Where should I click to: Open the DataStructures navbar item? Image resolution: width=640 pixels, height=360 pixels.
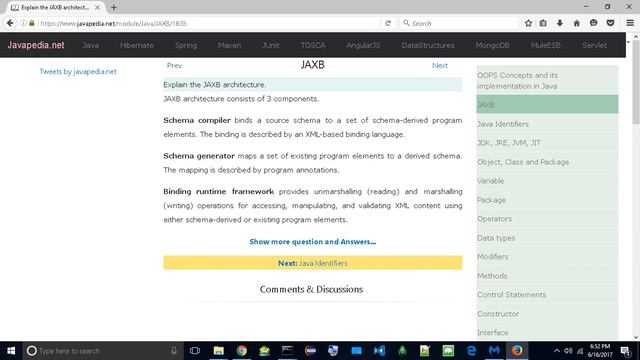tap(428, 45)
